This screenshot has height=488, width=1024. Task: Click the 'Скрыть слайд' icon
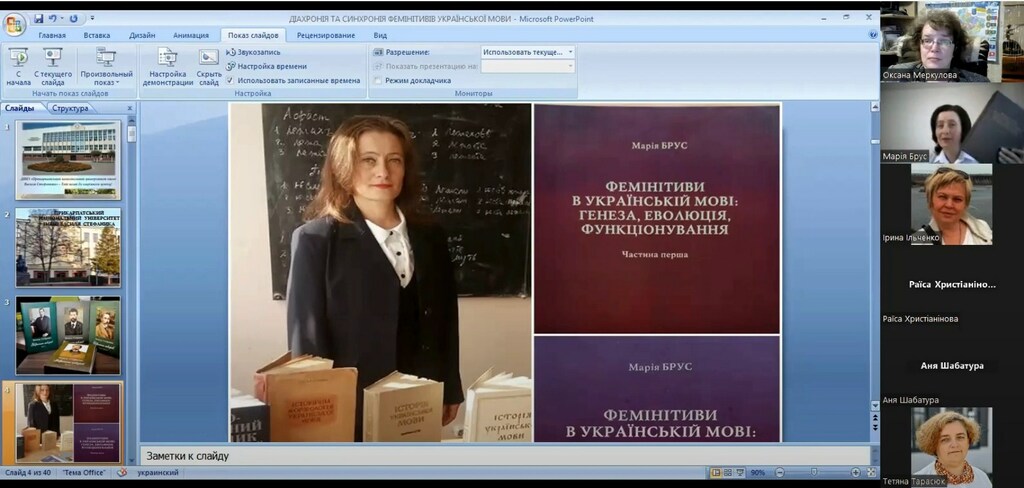point(209,64)
